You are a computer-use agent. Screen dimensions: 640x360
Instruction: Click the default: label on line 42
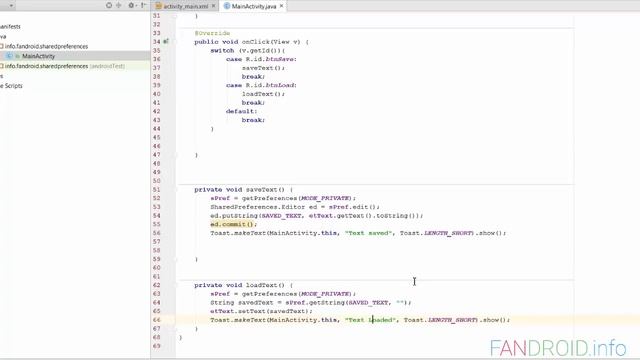click(242, 111)
